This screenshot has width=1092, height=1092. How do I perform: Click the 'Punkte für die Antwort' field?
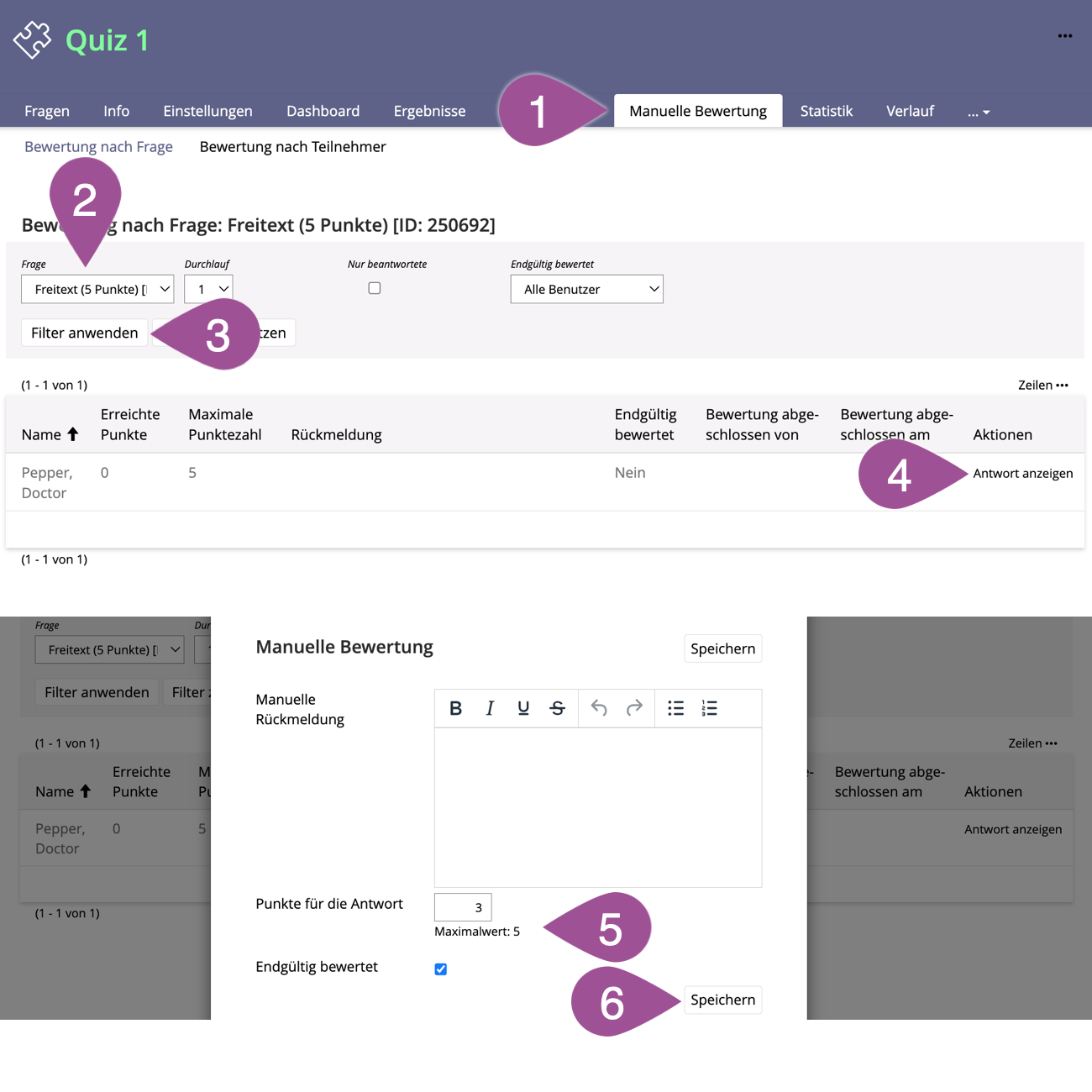[463, 907]
